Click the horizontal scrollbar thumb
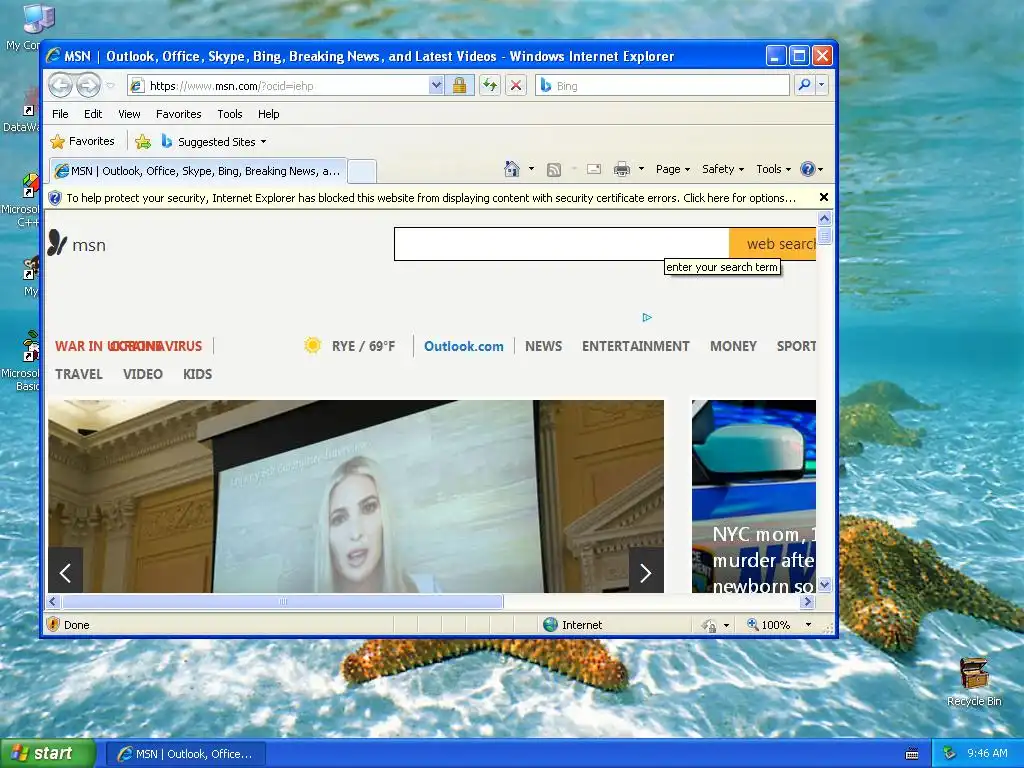The width and height of the screenshot is (1024, 768). click(282, 601)
